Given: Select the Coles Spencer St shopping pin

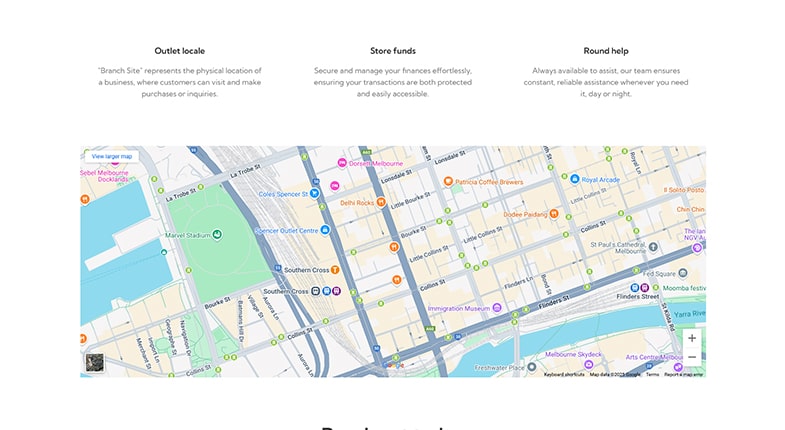Looking at the screenshot, I should pyautogui.click(x=314, y=193).
